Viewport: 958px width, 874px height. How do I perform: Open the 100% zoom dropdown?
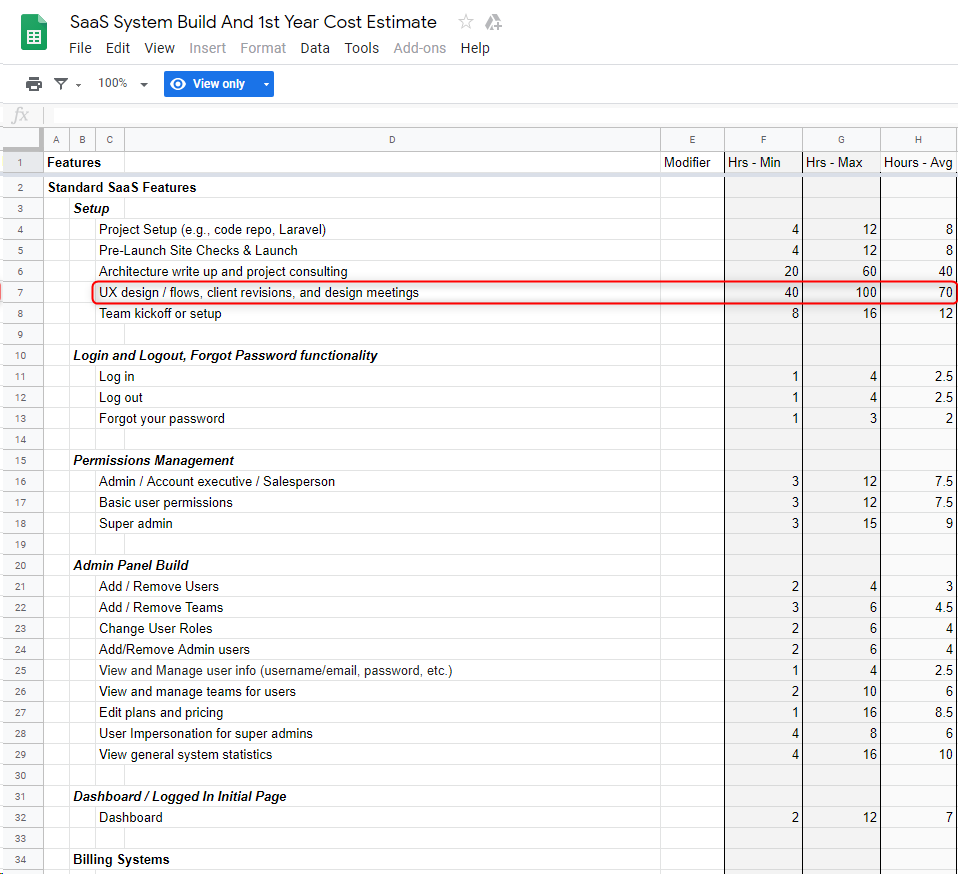(x=123, y=84)
